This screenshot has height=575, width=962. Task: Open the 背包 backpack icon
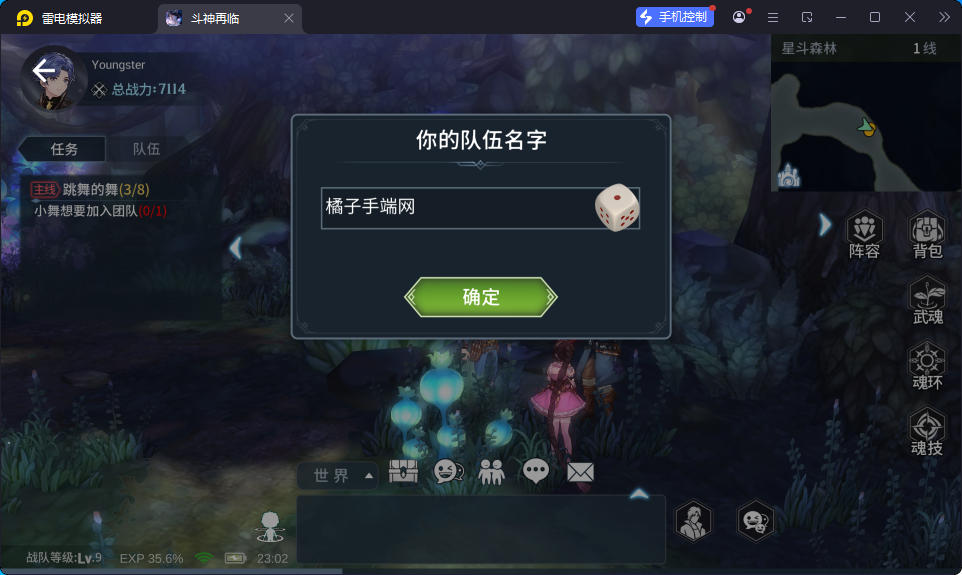click(927, 234)
